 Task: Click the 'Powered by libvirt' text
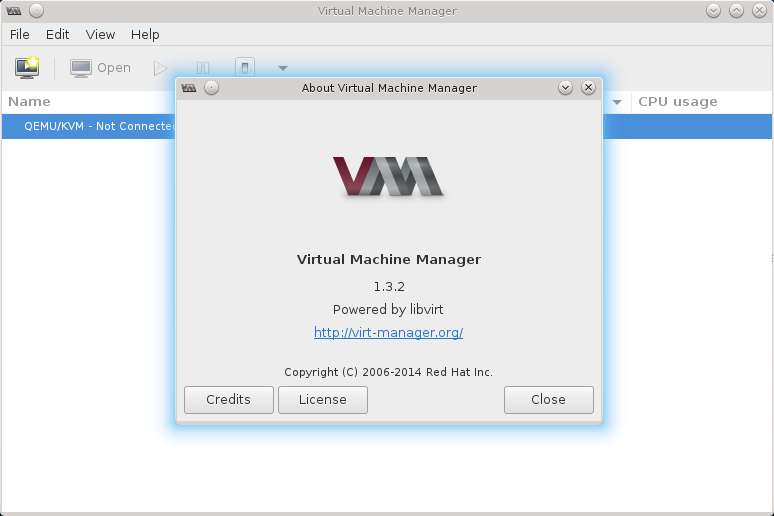(x=388, y=310)
